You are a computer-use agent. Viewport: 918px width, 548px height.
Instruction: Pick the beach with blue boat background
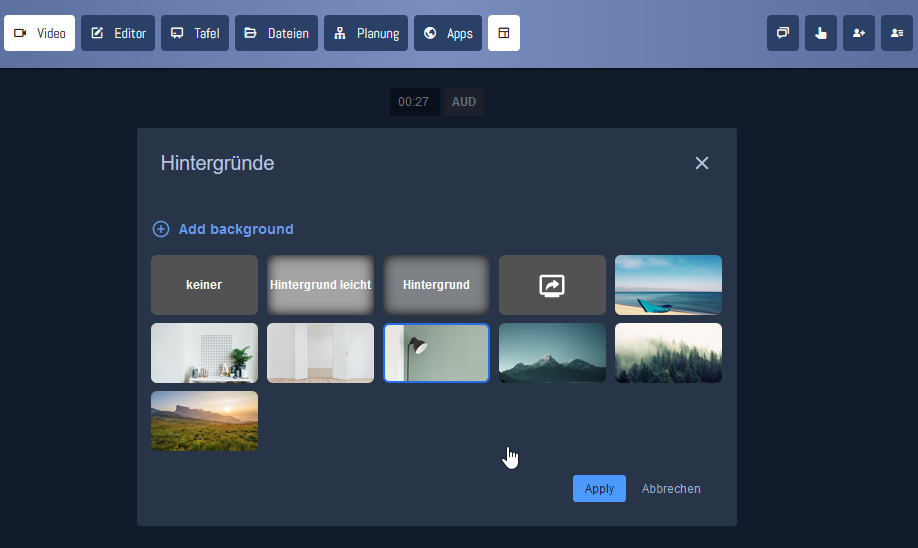pyautogui.click(x=668, y=285)
